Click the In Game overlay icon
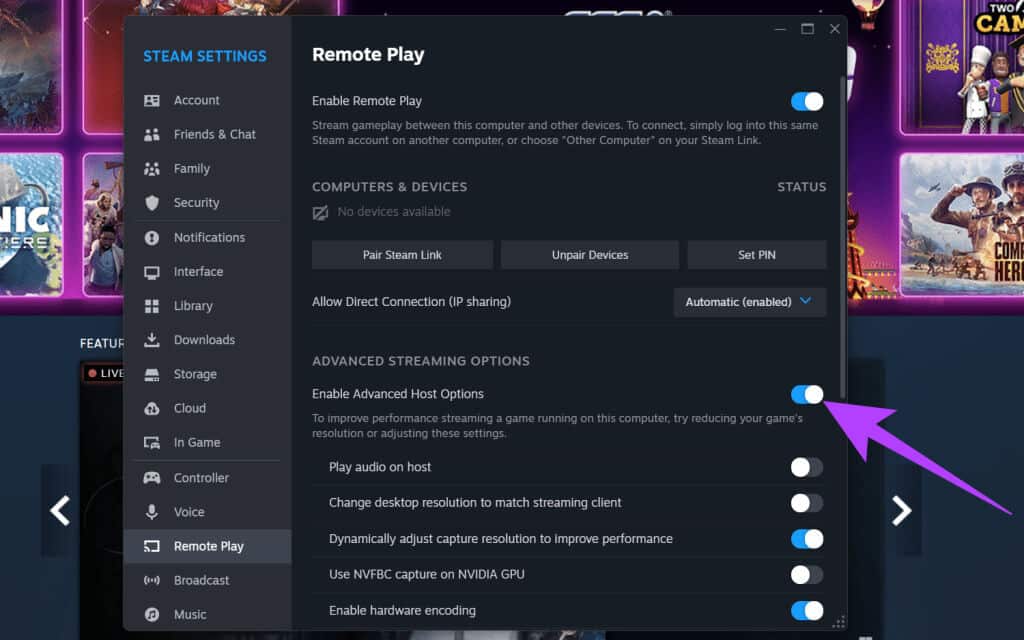The width and height of the screenshot is (1024, 640). pyautogui.click(x=152, y=443)
